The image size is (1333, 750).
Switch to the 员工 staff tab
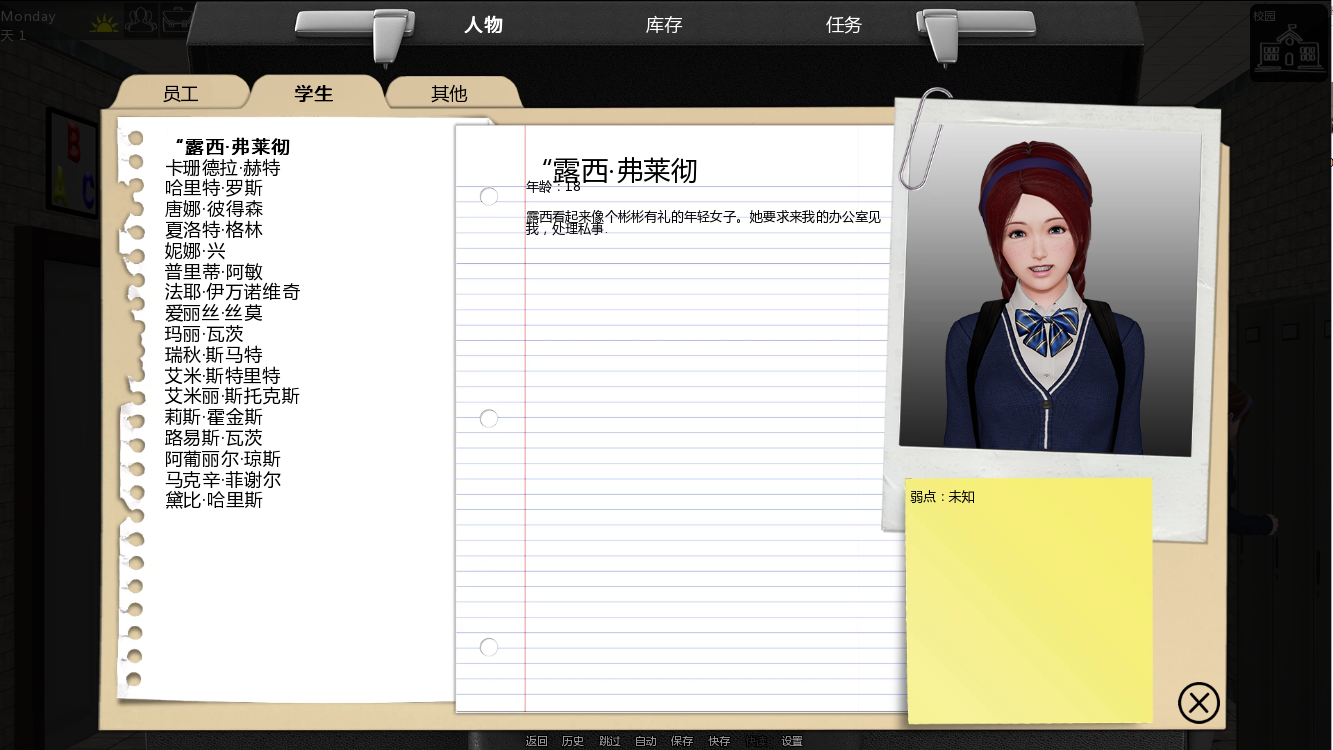click(180, 94)
